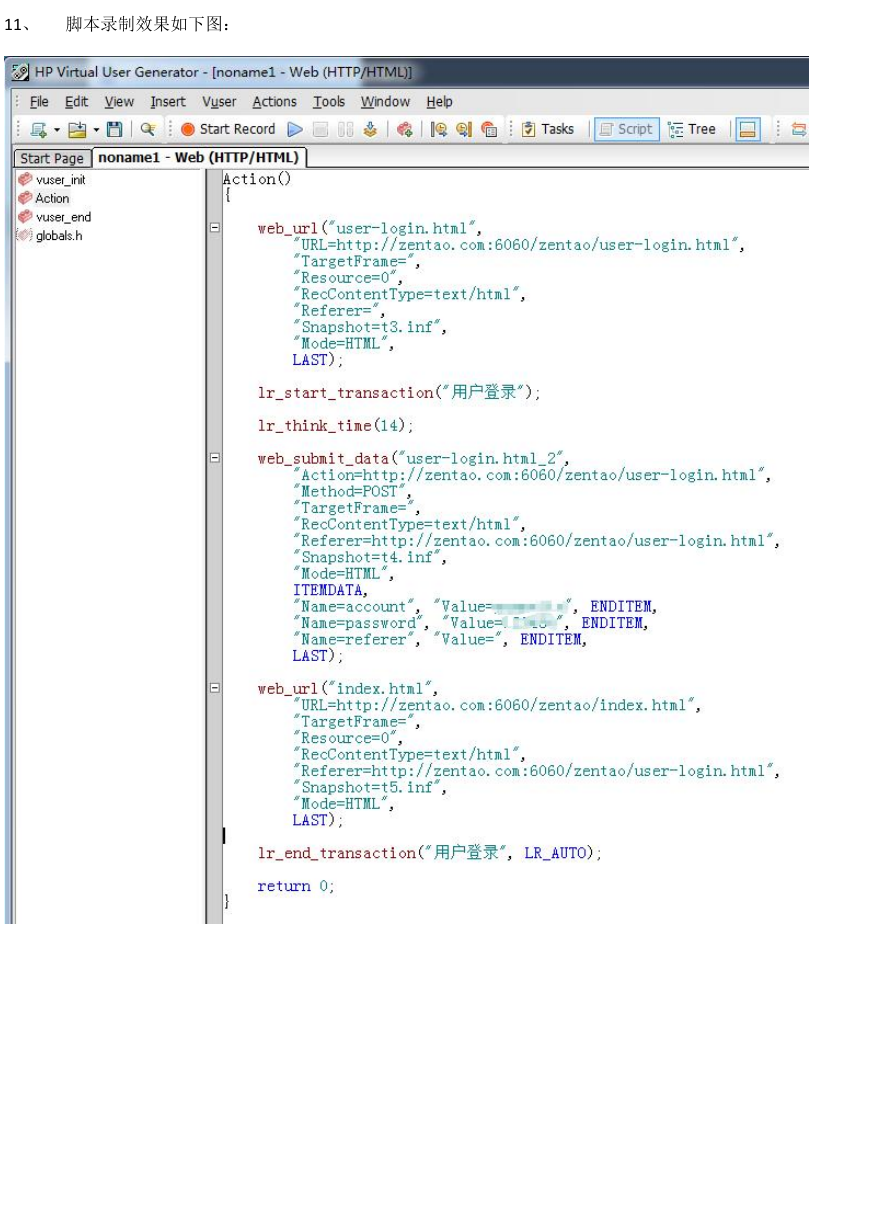
Task: Open the Vuser menu
Action: pos(219,101)
